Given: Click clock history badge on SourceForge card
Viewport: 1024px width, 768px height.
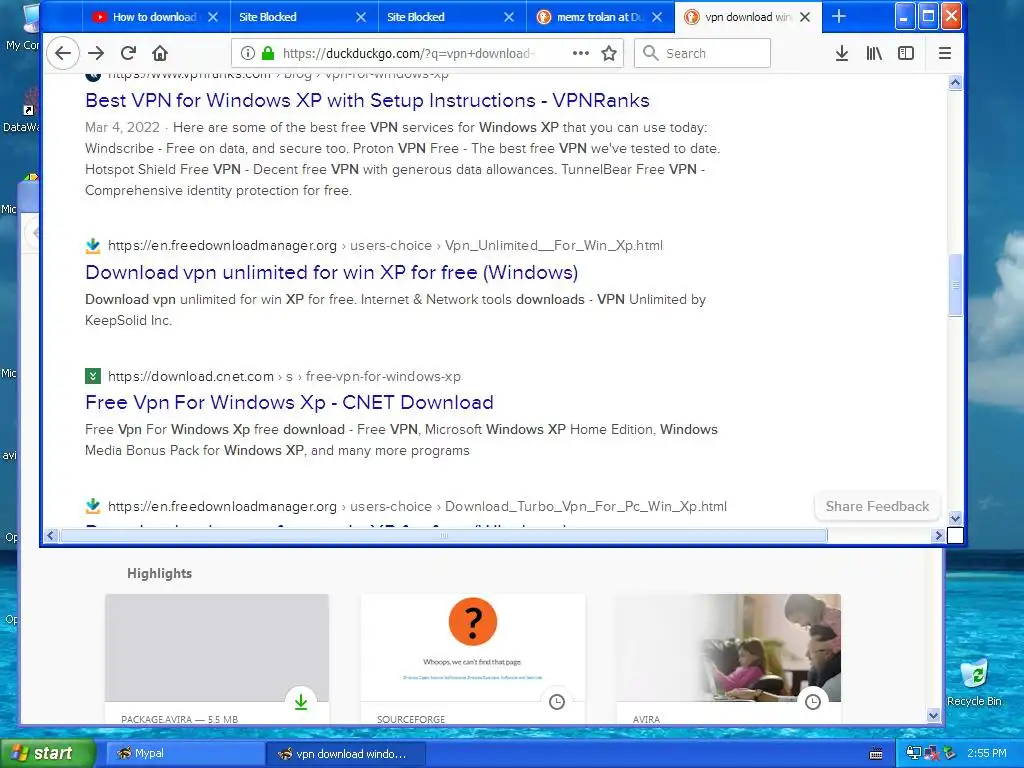Looking at the screenshot, I should click(x=556, y=702).
